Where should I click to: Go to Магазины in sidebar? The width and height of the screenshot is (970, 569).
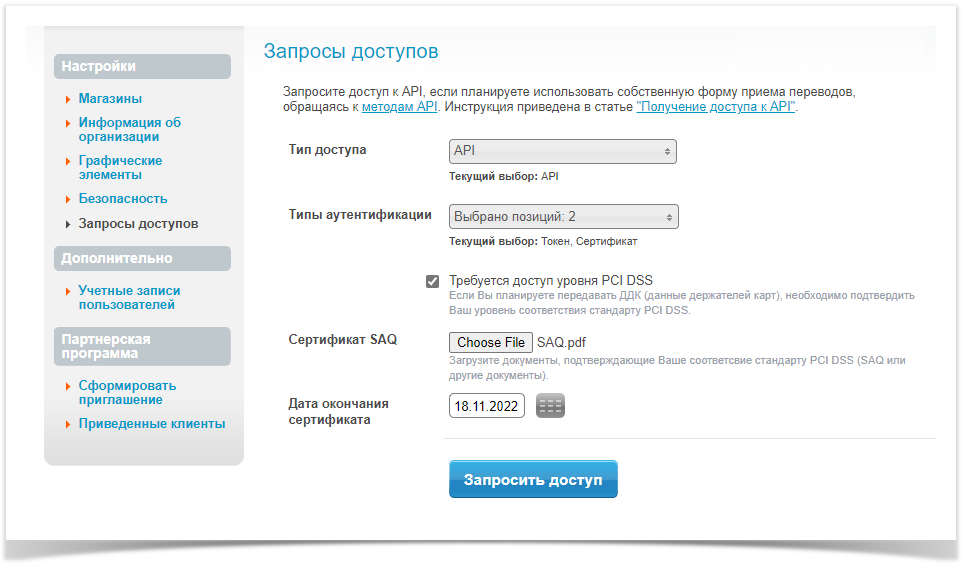(x=110, y=99)
